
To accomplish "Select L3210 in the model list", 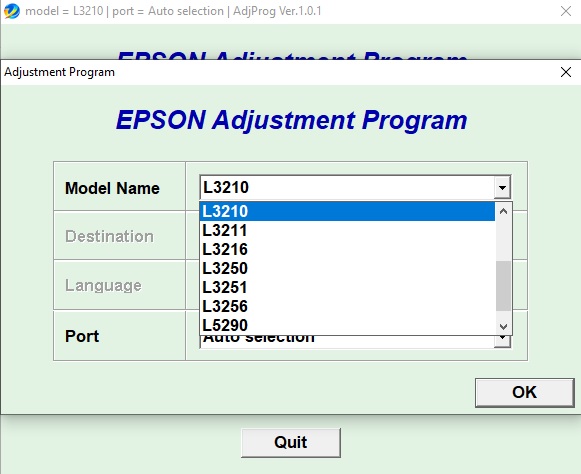I will (347, 211).
